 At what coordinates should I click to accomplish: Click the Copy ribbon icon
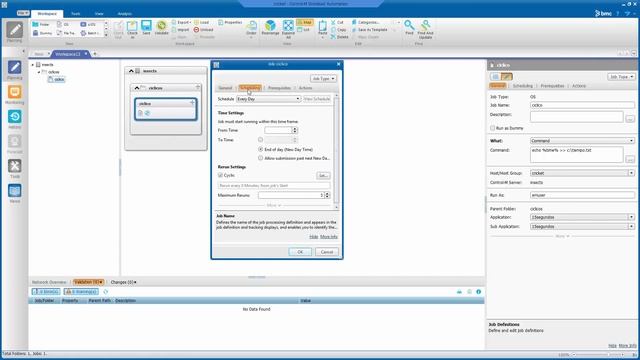pyautogui.click(x=338, y=30)
